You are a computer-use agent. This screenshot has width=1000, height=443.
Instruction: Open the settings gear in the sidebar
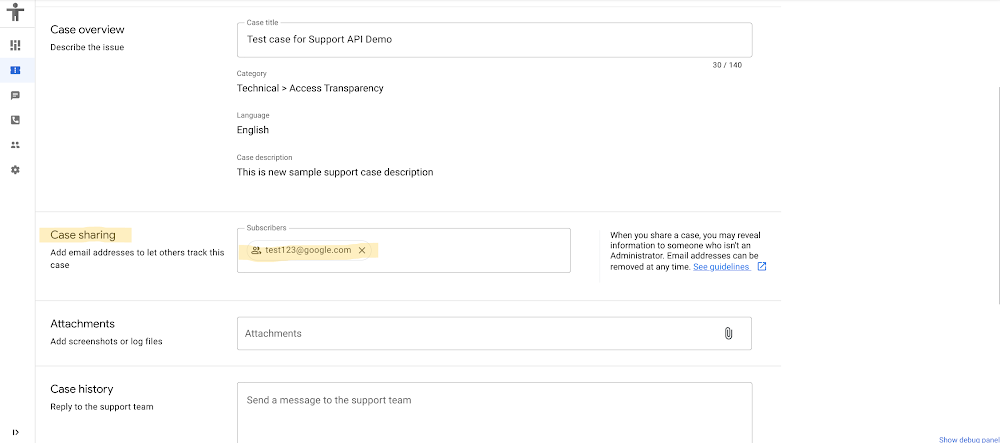point(15,170)
